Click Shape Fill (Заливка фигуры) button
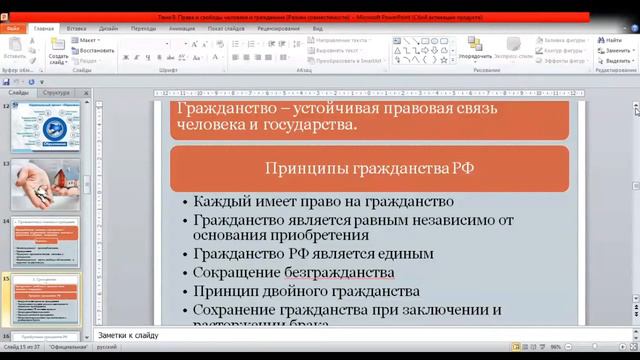640x360 pixels. (x=562, y=40)
